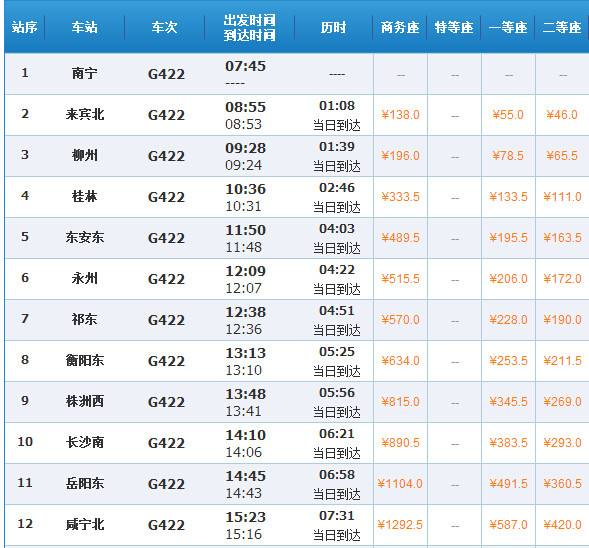
Task: Click the 车站 column header
Action: point(85,27)
